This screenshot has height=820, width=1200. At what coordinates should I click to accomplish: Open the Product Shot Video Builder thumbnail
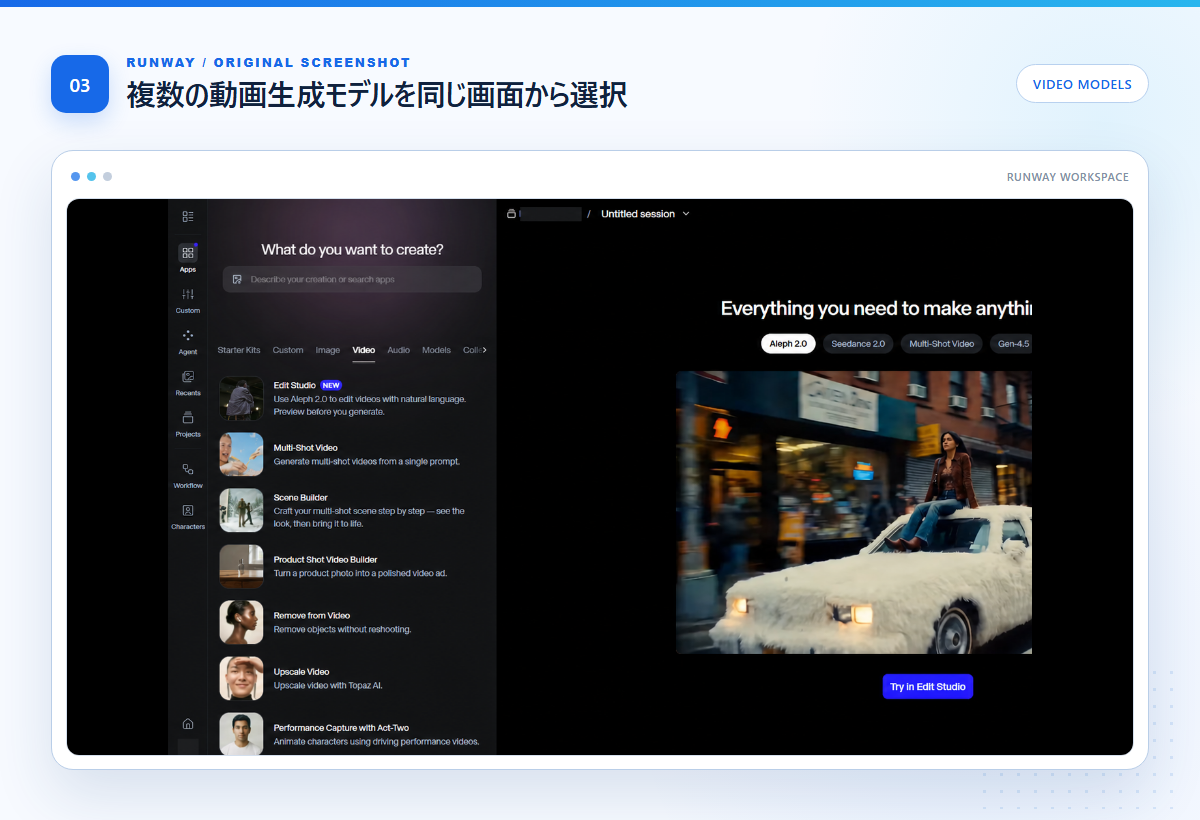coord(241,566)
